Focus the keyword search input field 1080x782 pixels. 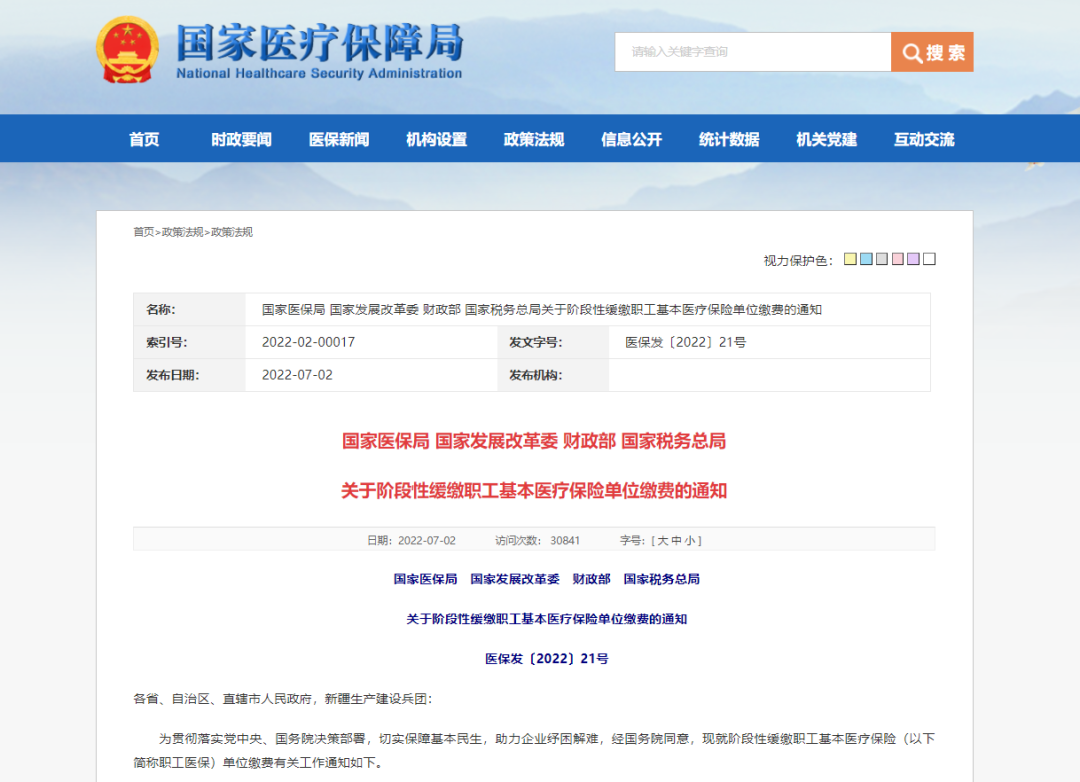coord(753,52)
